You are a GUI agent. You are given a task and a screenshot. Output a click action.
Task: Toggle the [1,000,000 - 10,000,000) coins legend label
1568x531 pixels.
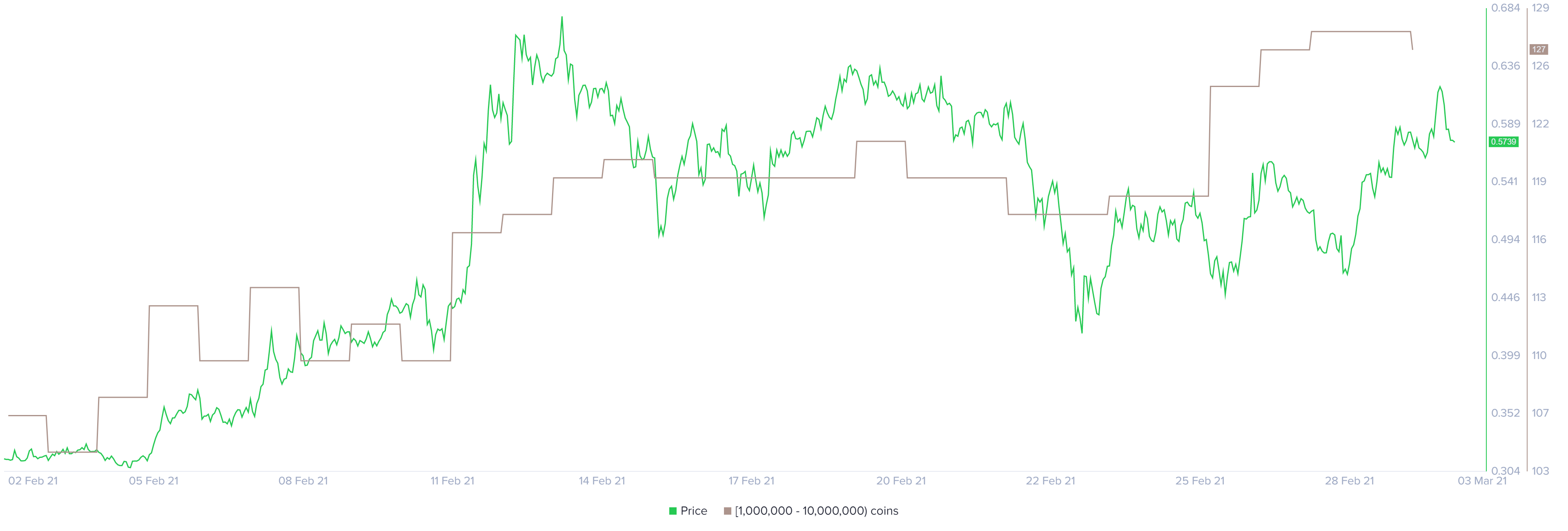coord(816,511)
